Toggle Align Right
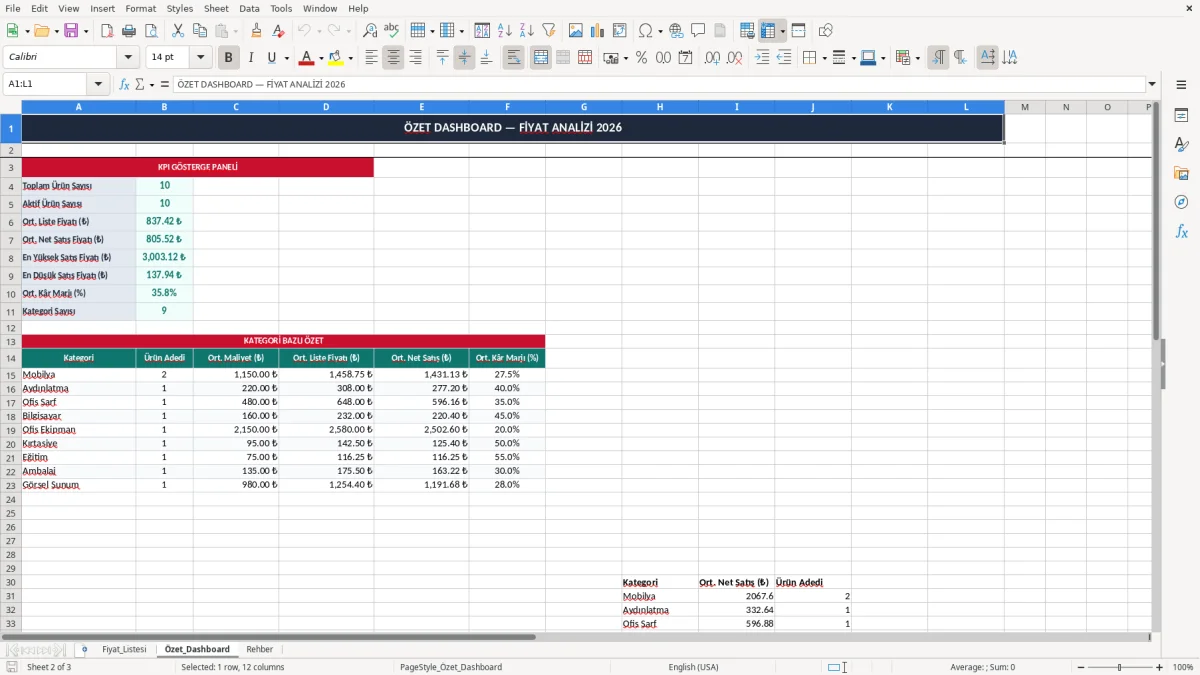The image size is (1200, 675). (x=415, y=58)
